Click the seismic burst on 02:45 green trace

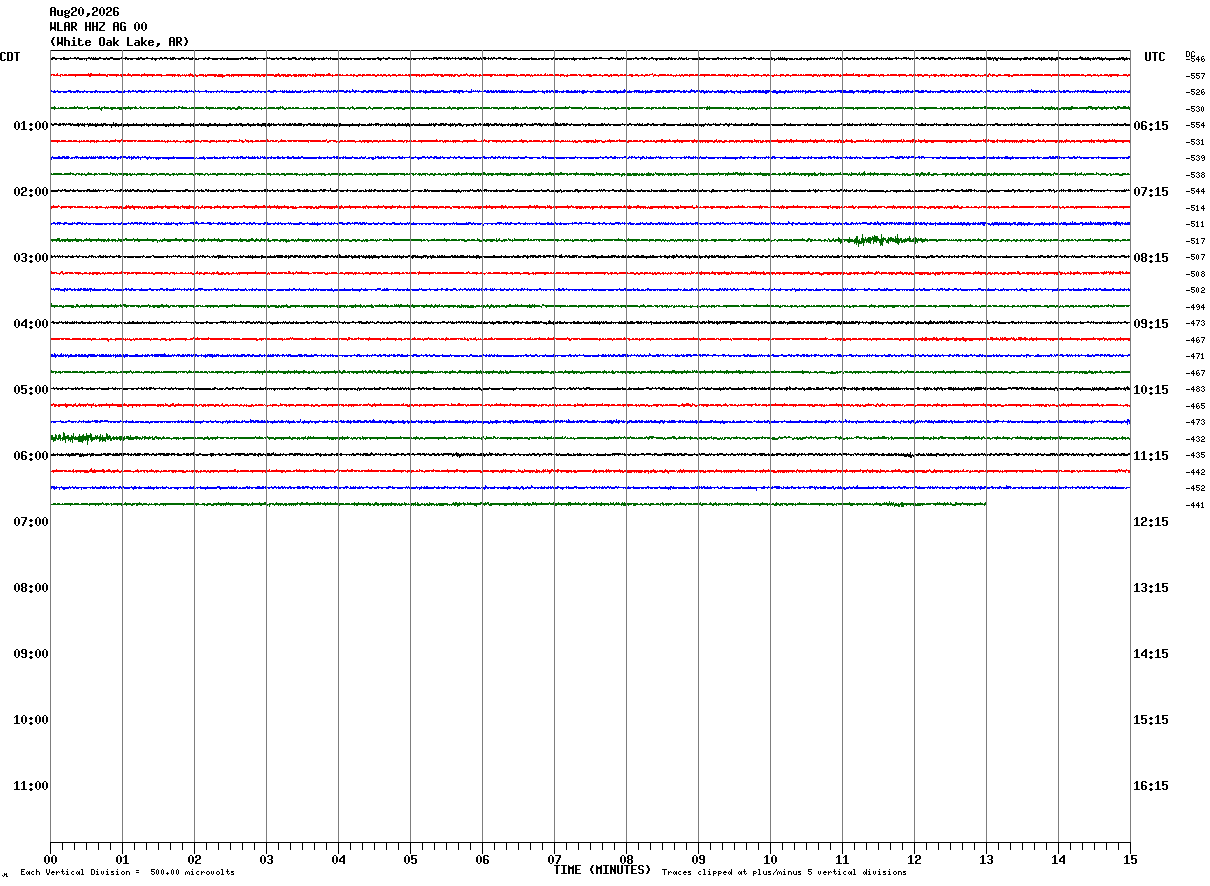click(879, 240)
